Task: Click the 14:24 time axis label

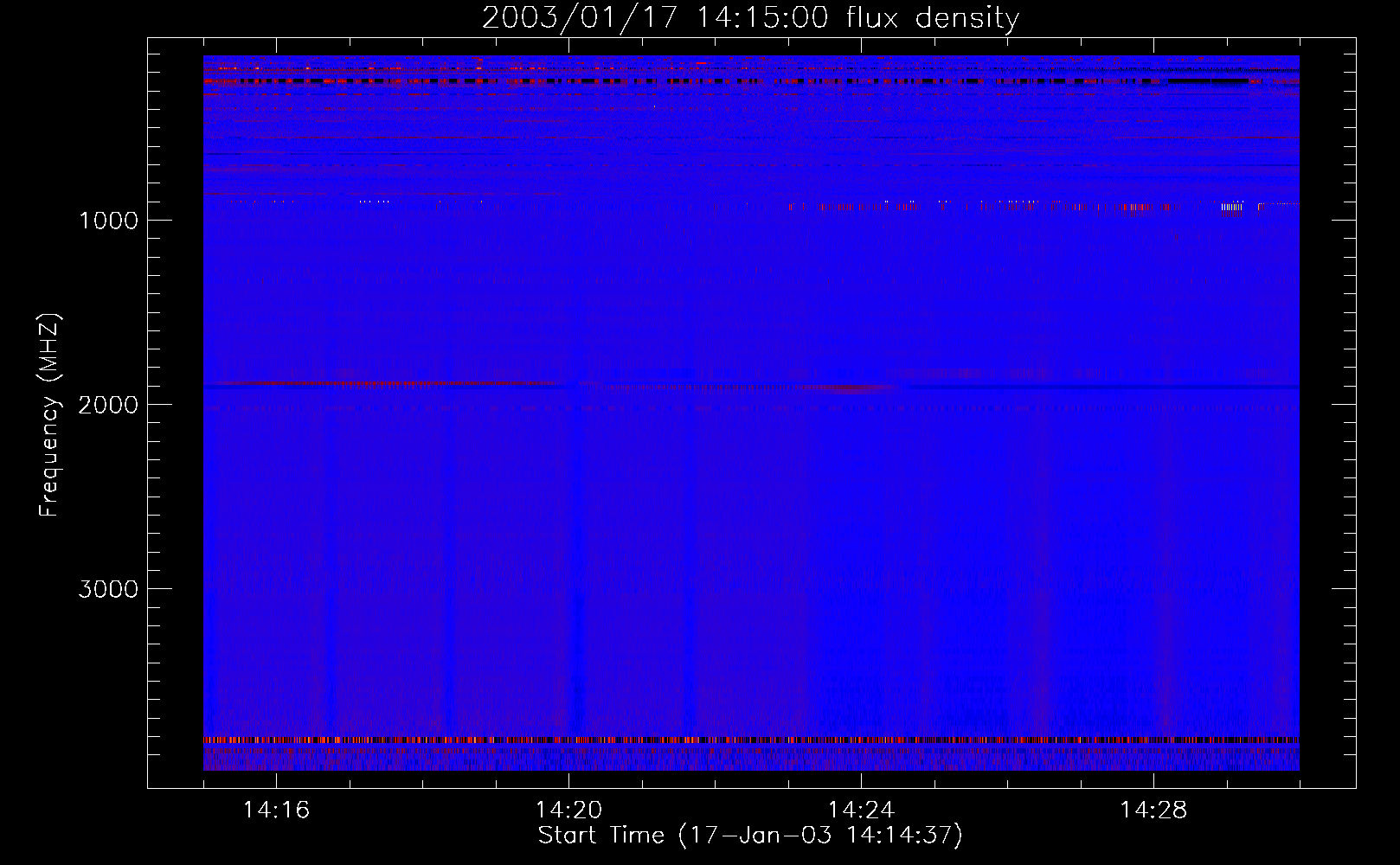Action: [861, 811]
